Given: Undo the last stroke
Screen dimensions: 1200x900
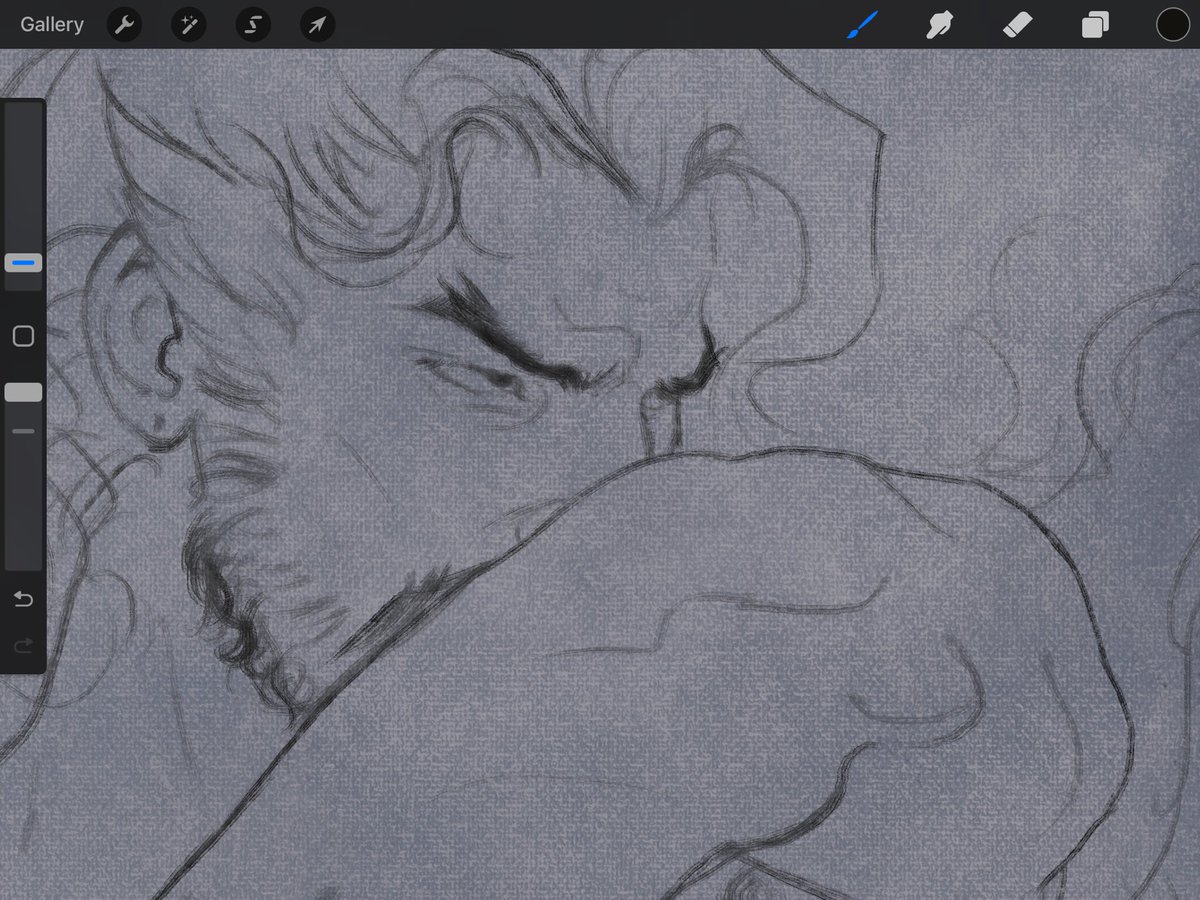Looking at the screenshot, I should 23,599.
